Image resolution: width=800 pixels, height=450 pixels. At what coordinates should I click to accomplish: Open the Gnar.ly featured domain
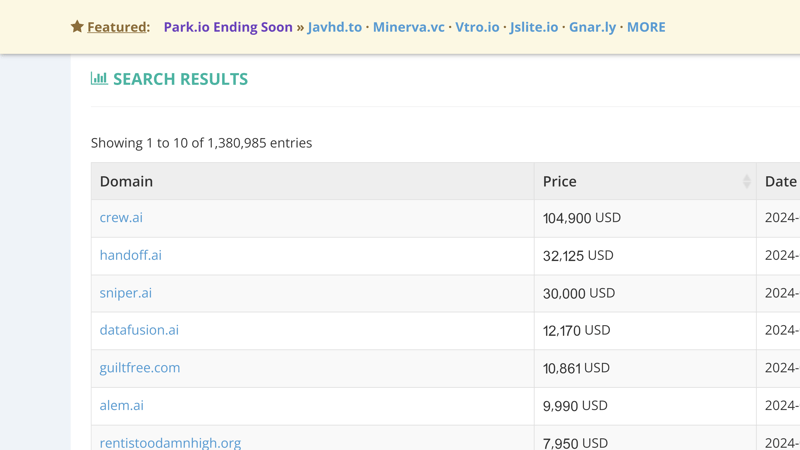592,27
